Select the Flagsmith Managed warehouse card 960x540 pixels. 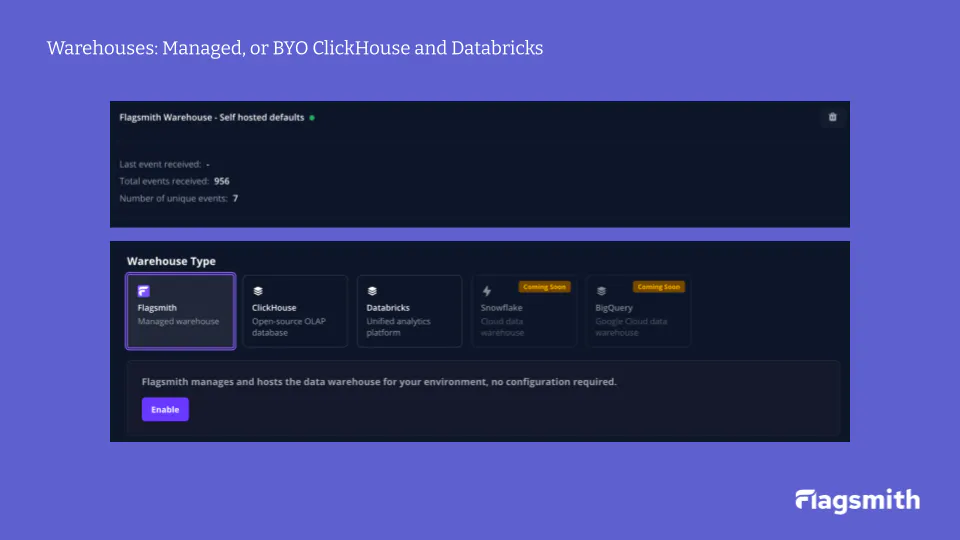pos(181,311)
